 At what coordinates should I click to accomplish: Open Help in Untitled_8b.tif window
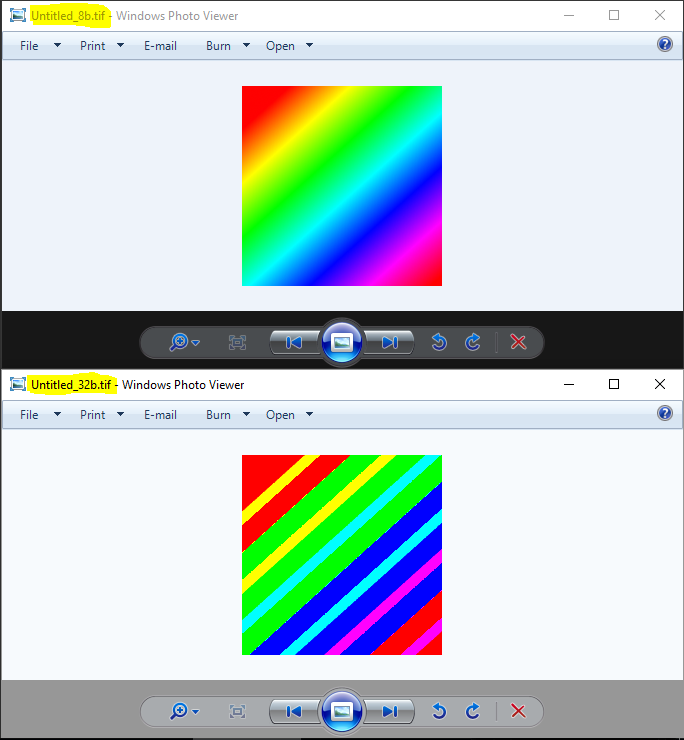point(665,44)
